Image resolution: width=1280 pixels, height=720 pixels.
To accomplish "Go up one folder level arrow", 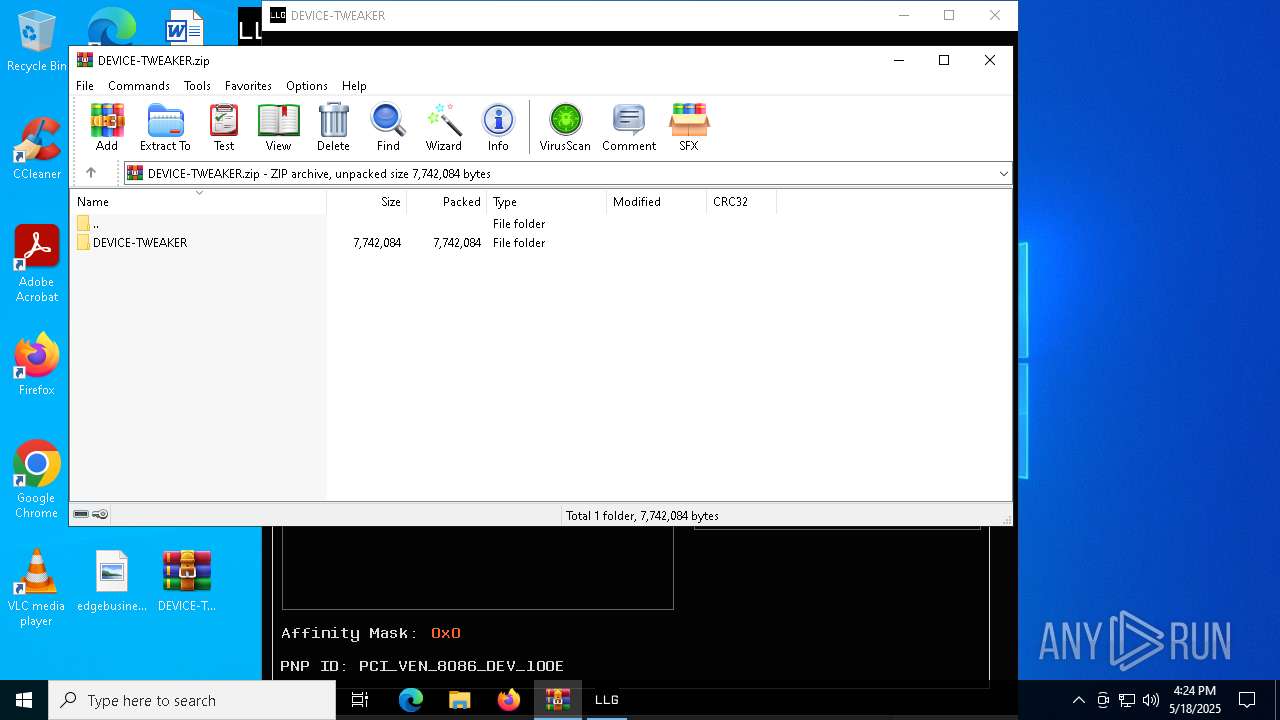I will coord(91,173).
